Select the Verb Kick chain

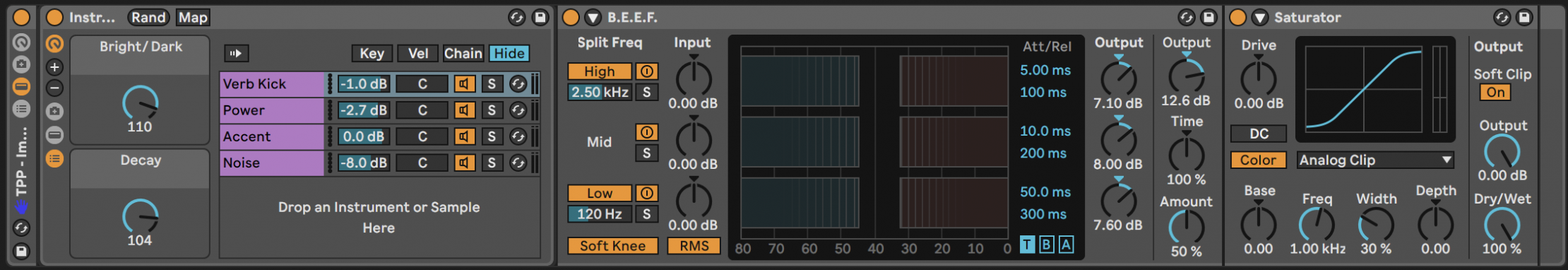(x=272, y=84)
